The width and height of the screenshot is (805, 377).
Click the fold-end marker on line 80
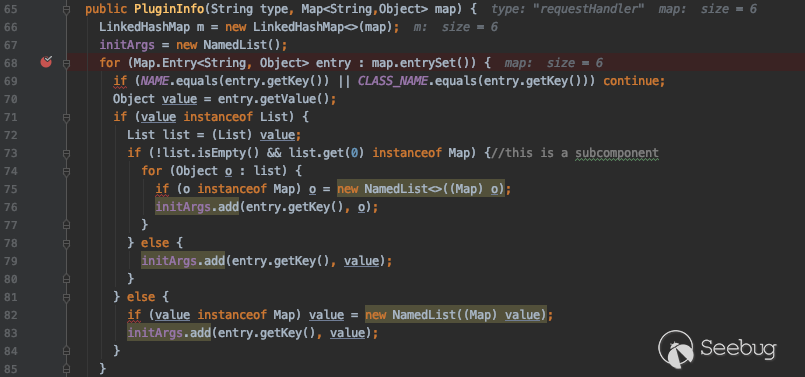(66, 279)
